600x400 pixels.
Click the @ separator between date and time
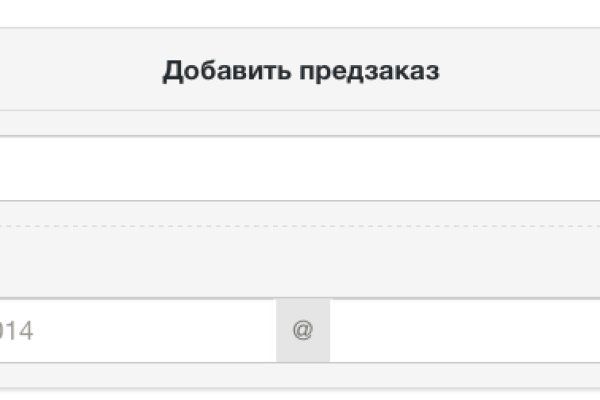(x=303, y=331)
